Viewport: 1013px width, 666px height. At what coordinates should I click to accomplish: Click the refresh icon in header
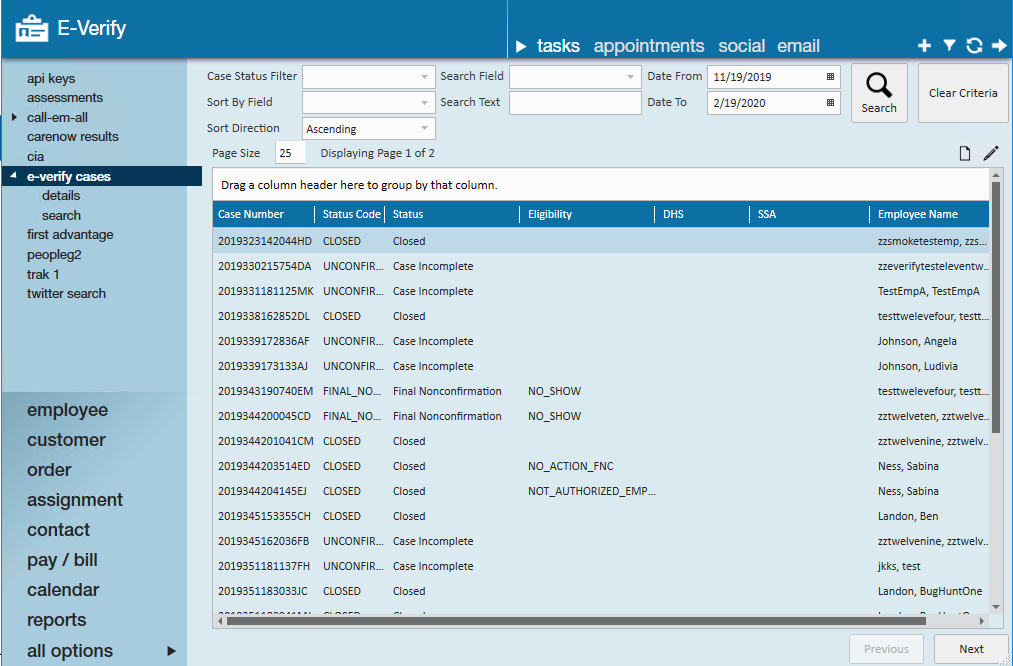pyautogui.click(x=974, y=45)
